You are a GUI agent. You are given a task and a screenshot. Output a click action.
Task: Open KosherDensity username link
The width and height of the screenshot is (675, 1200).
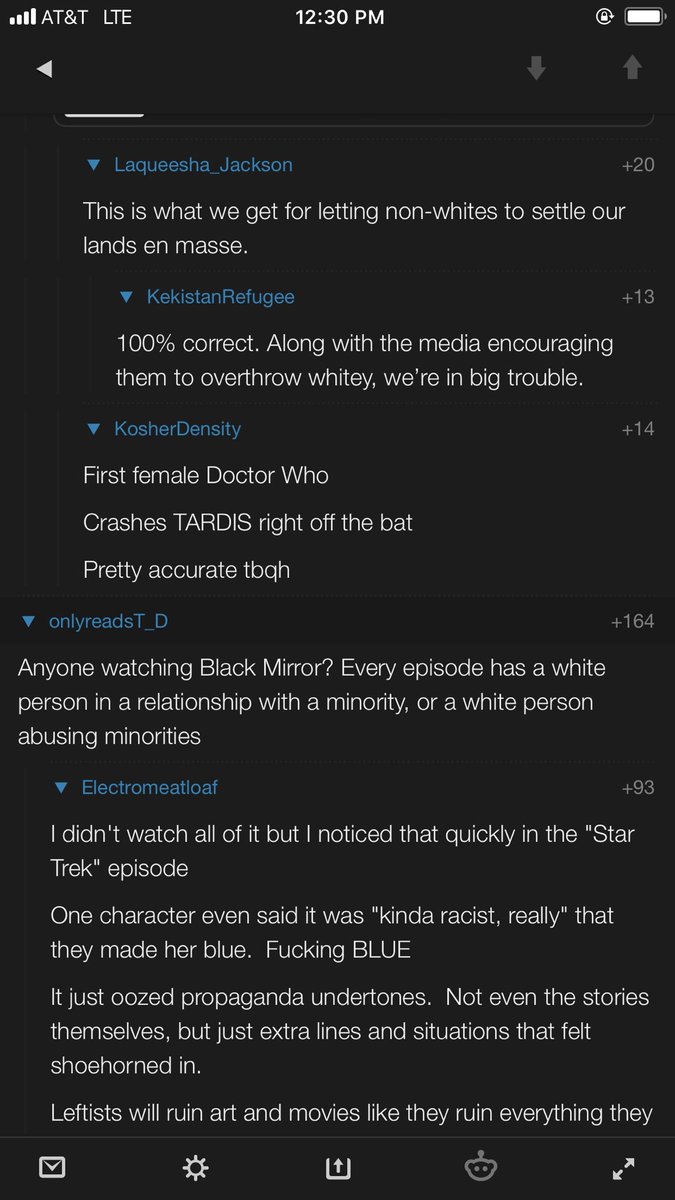pos(177,429)
